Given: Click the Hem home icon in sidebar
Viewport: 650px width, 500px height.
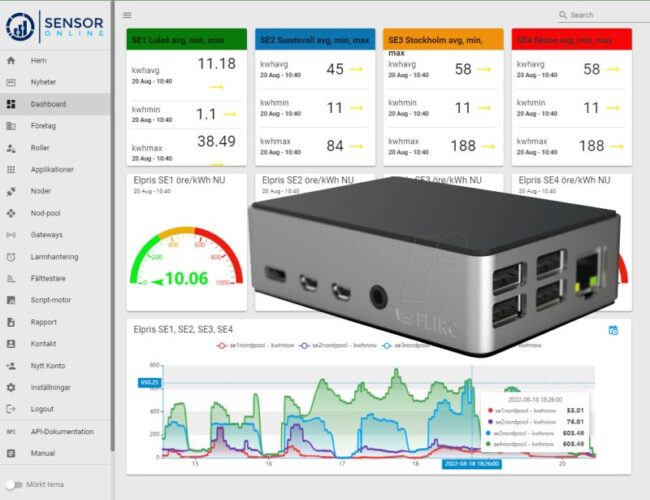Looking at the screenshot, I should tap(11, 60).
